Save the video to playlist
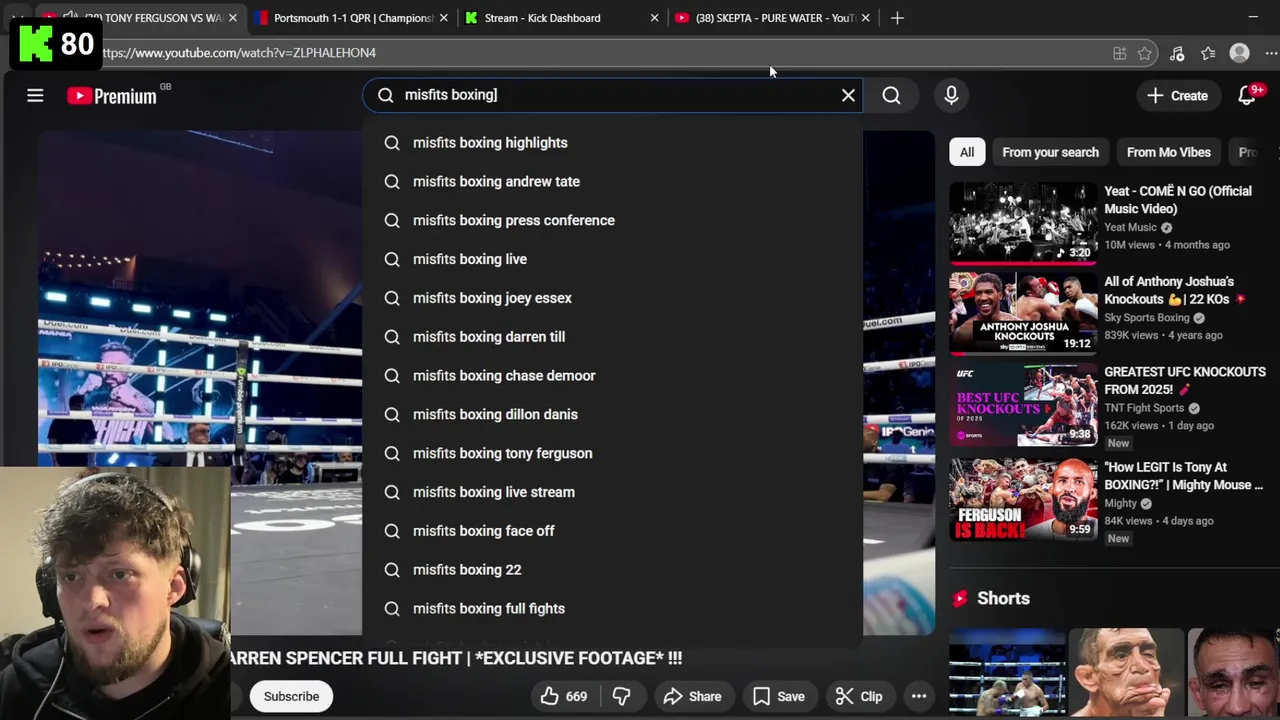Screen dimensions: 1280x720 click(778, 696)
